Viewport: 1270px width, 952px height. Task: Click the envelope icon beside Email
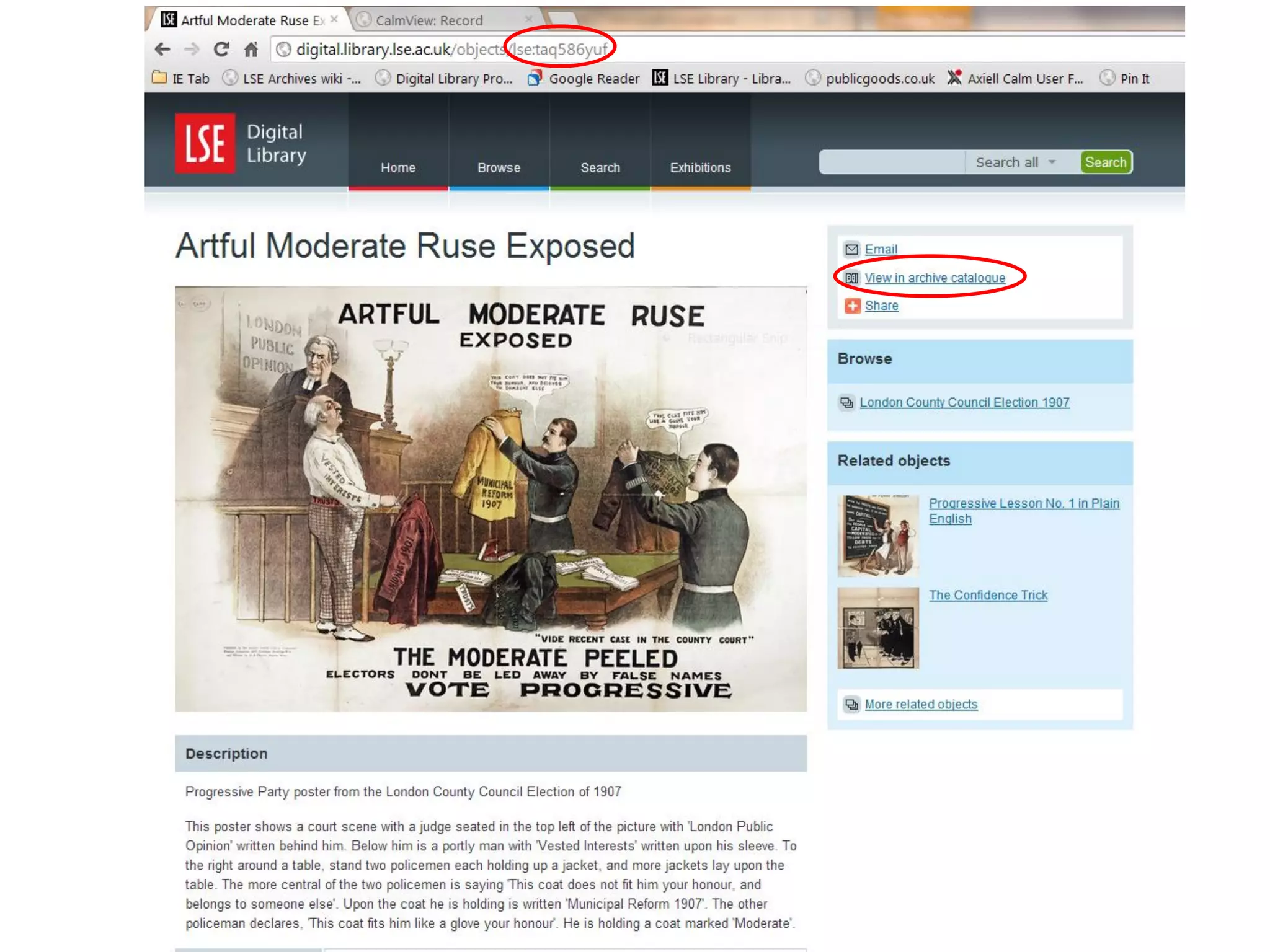[852, 249]
